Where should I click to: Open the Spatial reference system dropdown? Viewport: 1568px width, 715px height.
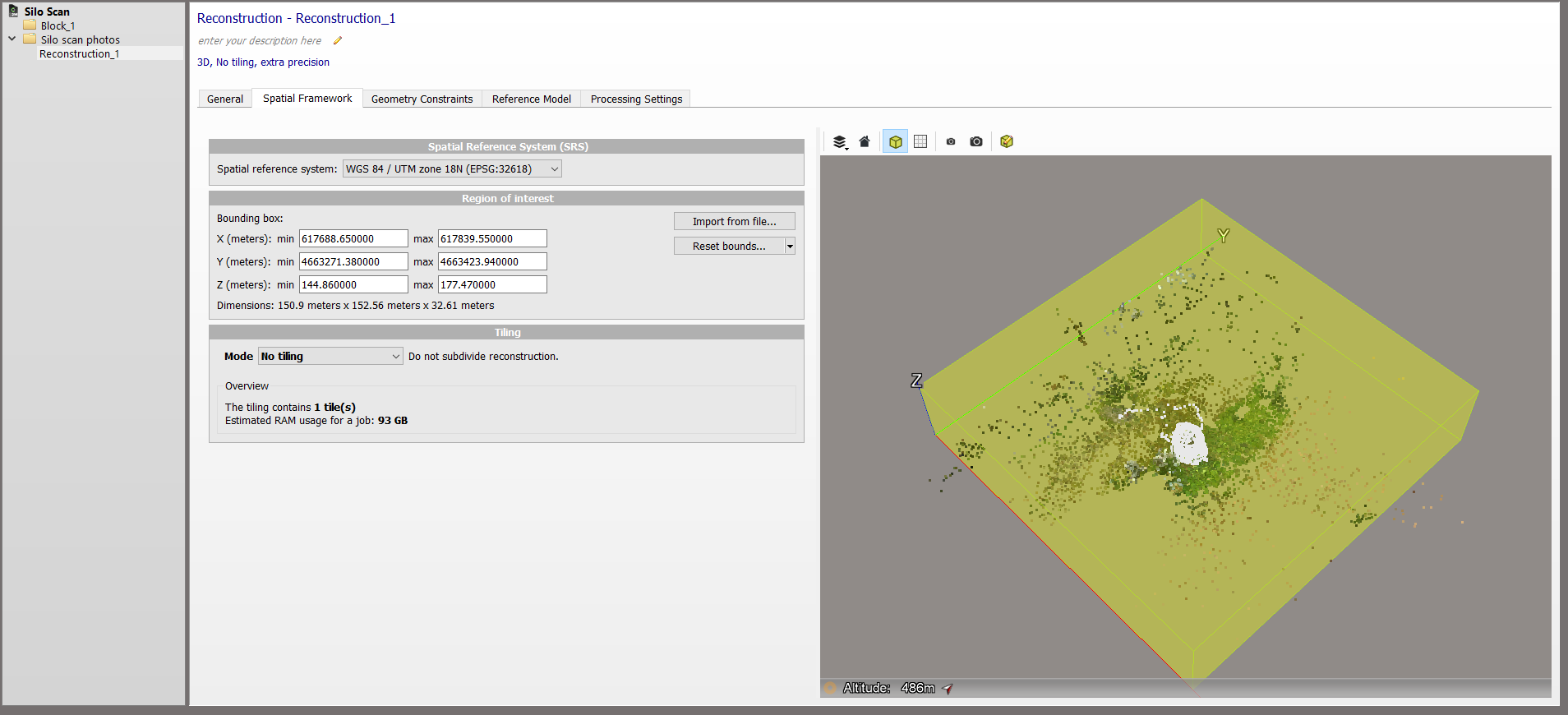pyautogui.click(x=452, y=168)
